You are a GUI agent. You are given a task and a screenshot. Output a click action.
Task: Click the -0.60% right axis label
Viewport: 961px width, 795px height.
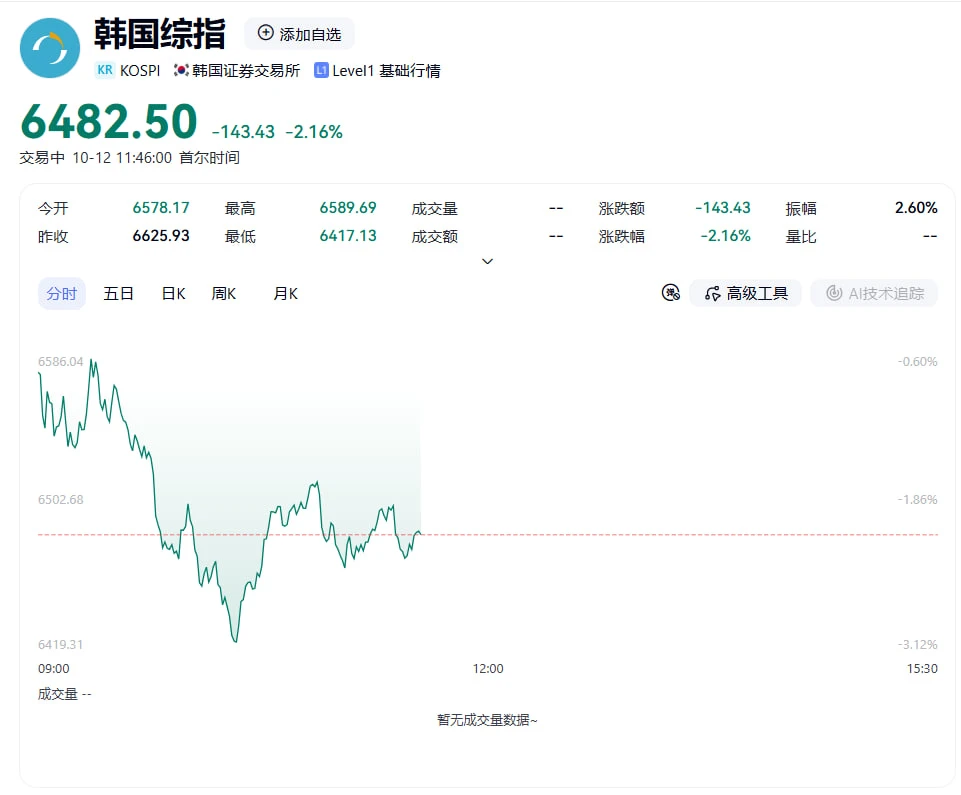[917, 362]
